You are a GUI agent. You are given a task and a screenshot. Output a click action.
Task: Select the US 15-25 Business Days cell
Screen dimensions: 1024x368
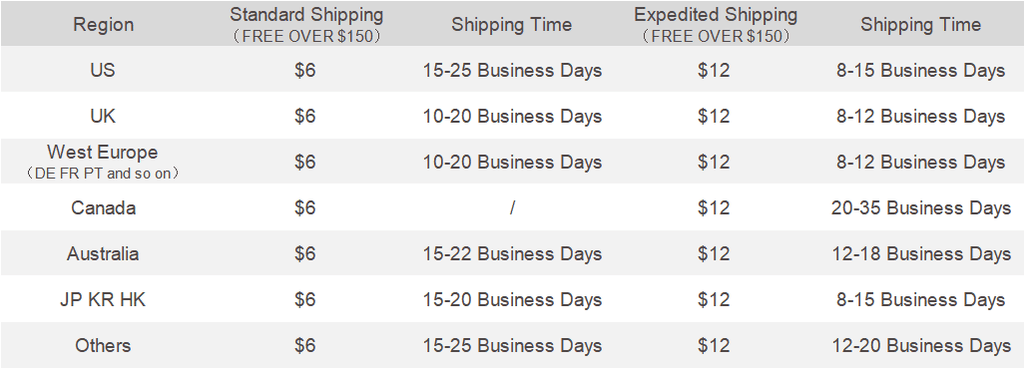(513, 70)
